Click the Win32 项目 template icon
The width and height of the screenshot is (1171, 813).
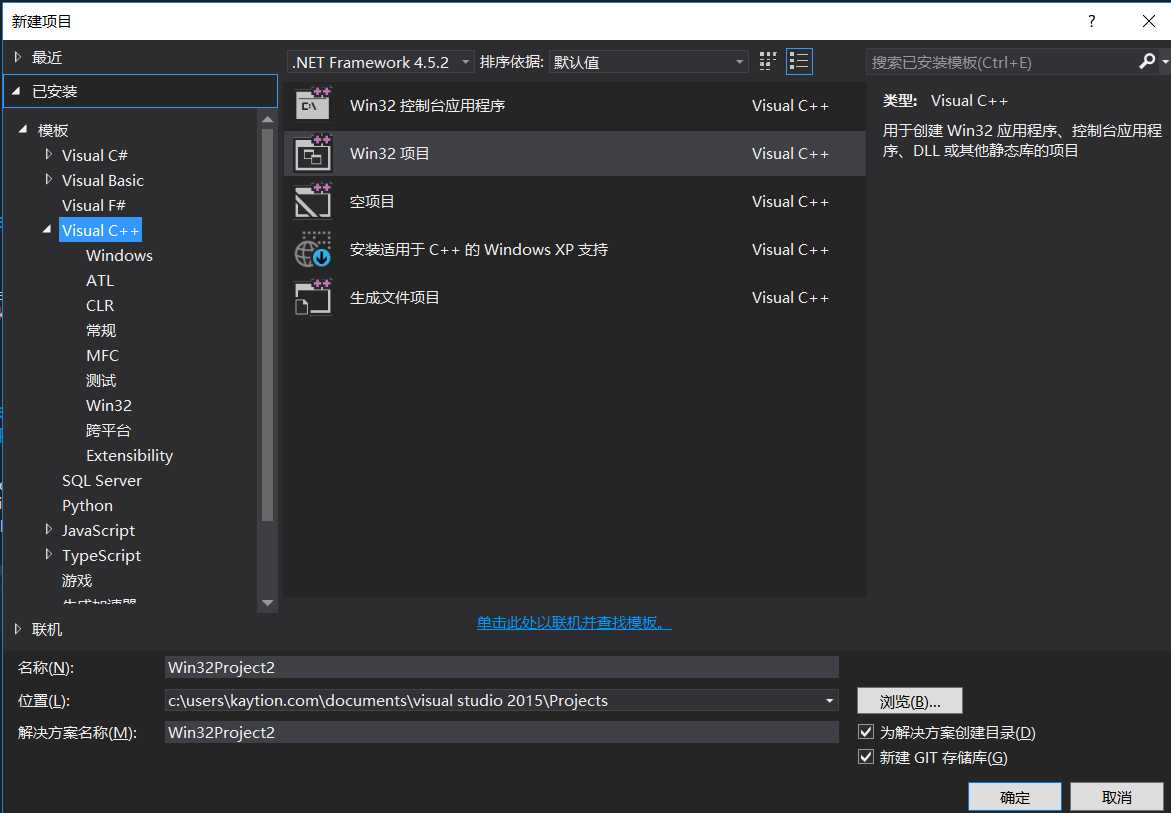pyautogui.click(x=313, y=154)
